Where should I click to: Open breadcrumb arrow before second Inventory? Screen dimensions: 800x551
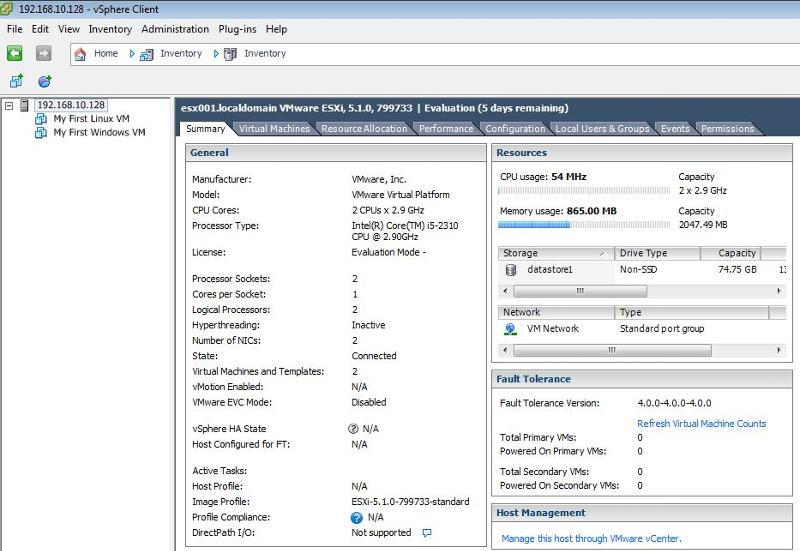[x=216, y=54]
